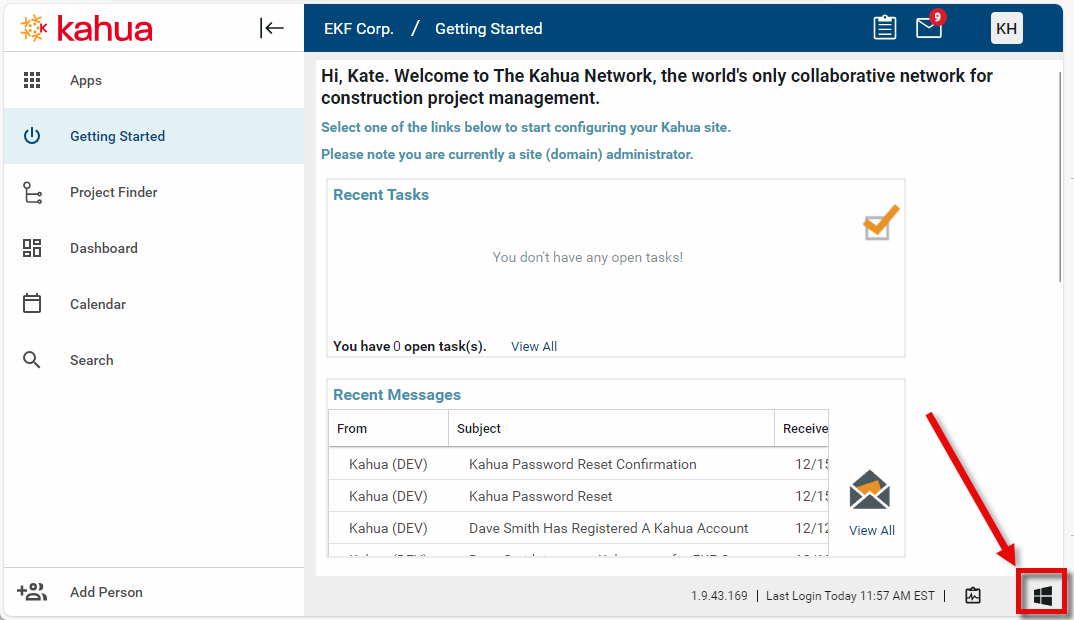Viewport: 1074px width, 620px height.
Task: Collapse the left navigation sidebar
Action: coord(271,28)
